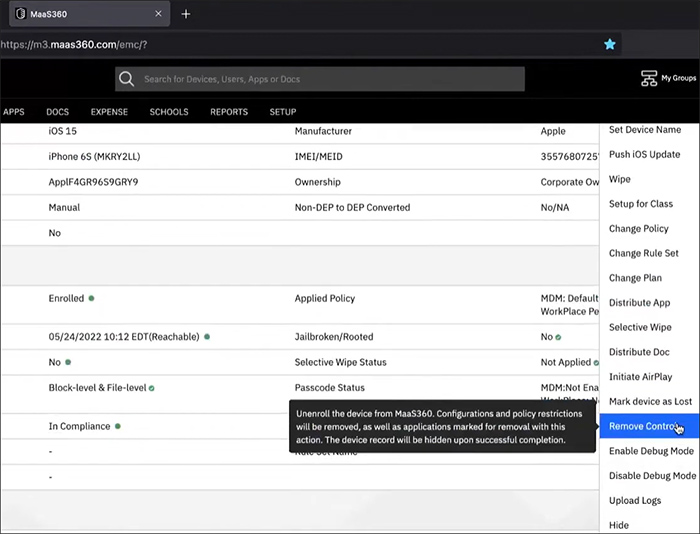Image resolution: width=700 pixels, height=534 pixels.
Task: Open the EXPENSE menu
Action: [x=109, y=112]
